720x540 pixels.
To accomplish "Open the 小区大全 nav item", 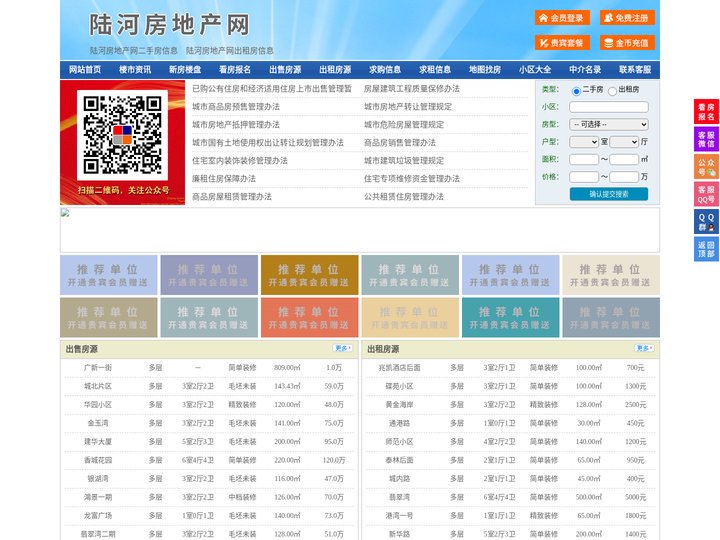I will click(x=535, y=70).
